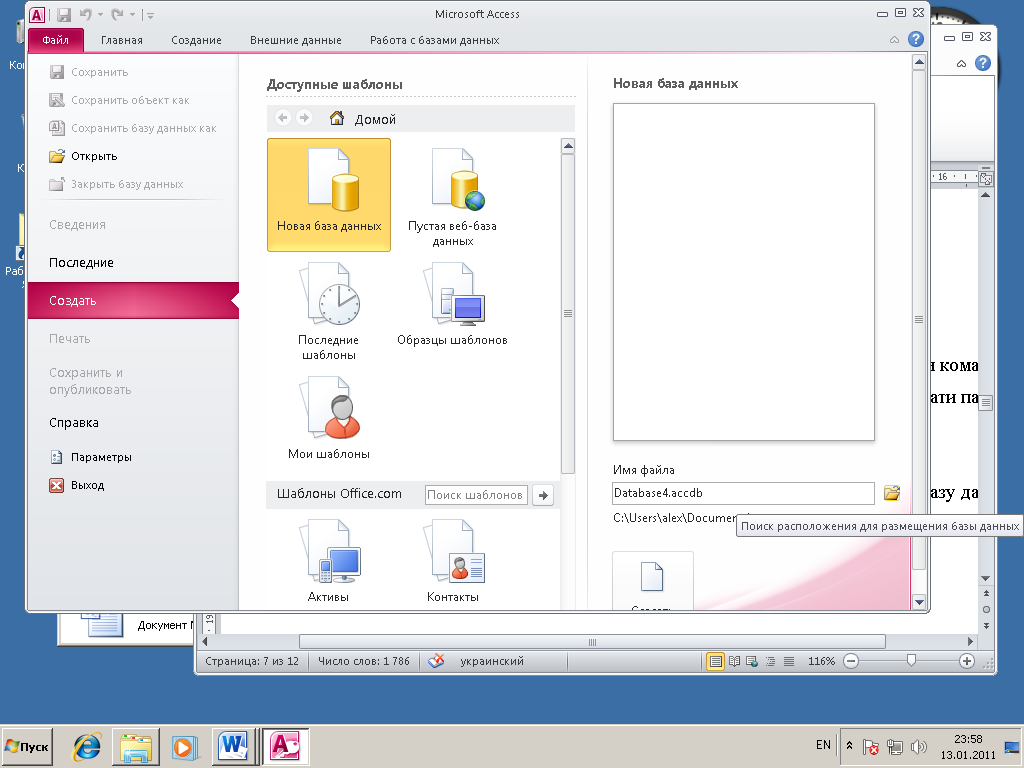This screenshot has width=1024, height=768.
Task: Open the Создание ribbon tab
Action: point(196,40)
